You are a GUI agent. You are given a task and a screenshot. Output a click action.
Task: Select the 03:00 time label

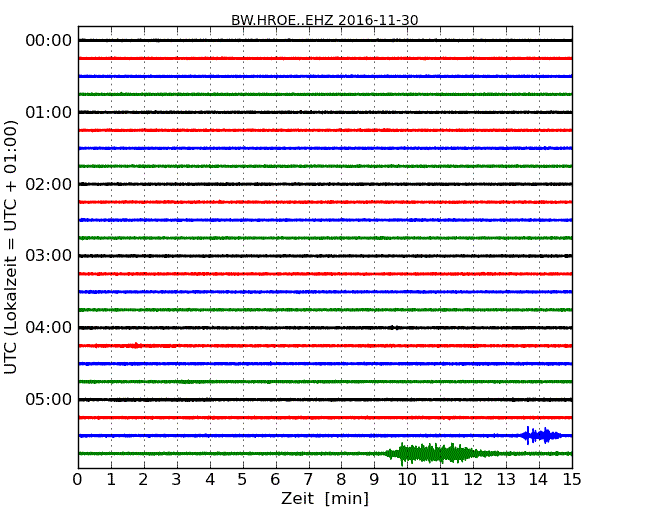click(x=49, y=256)
